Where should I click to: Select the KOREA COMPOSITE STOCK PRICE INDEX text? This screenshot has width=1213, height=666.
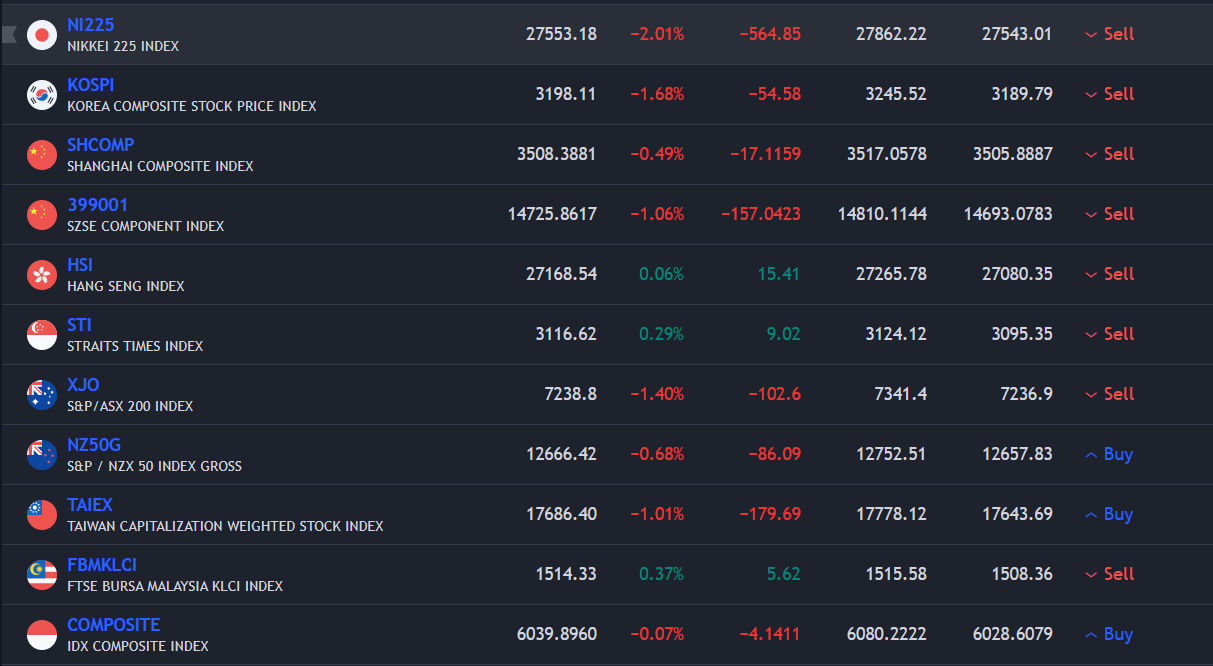tap(192, 106)
